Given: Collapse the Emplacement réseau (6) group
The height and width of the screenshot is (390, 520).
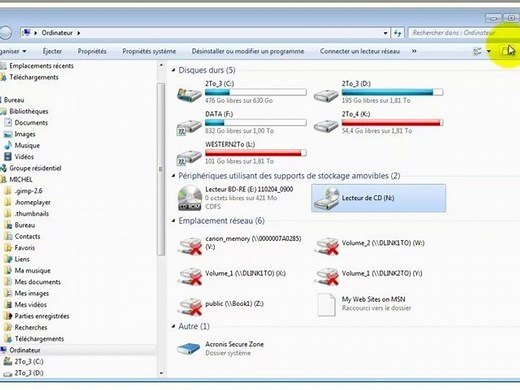Looking at the screenshot, I should [x=173, y=221].
